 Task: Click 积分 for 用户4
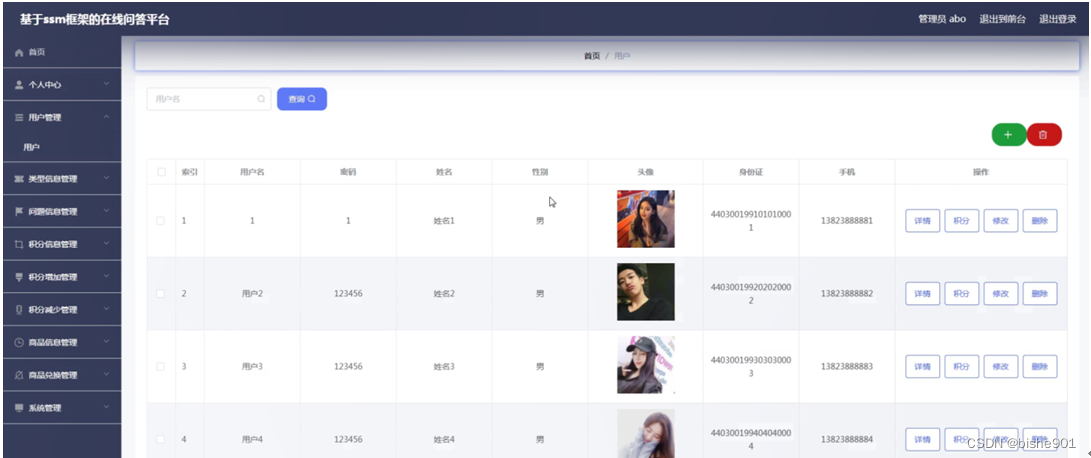tap(962, 439)
